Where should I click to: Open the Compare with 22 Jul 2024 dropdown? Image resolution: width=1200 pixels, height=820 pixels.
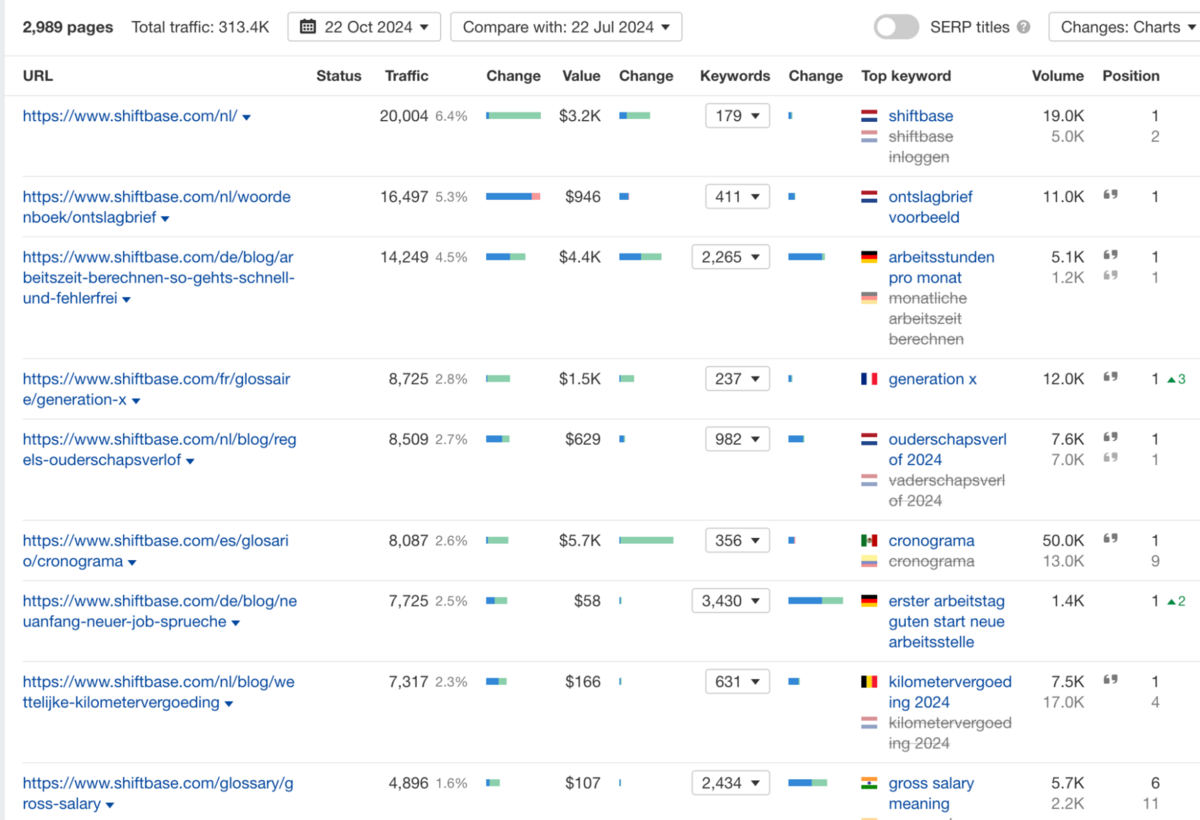click(566, 27)
